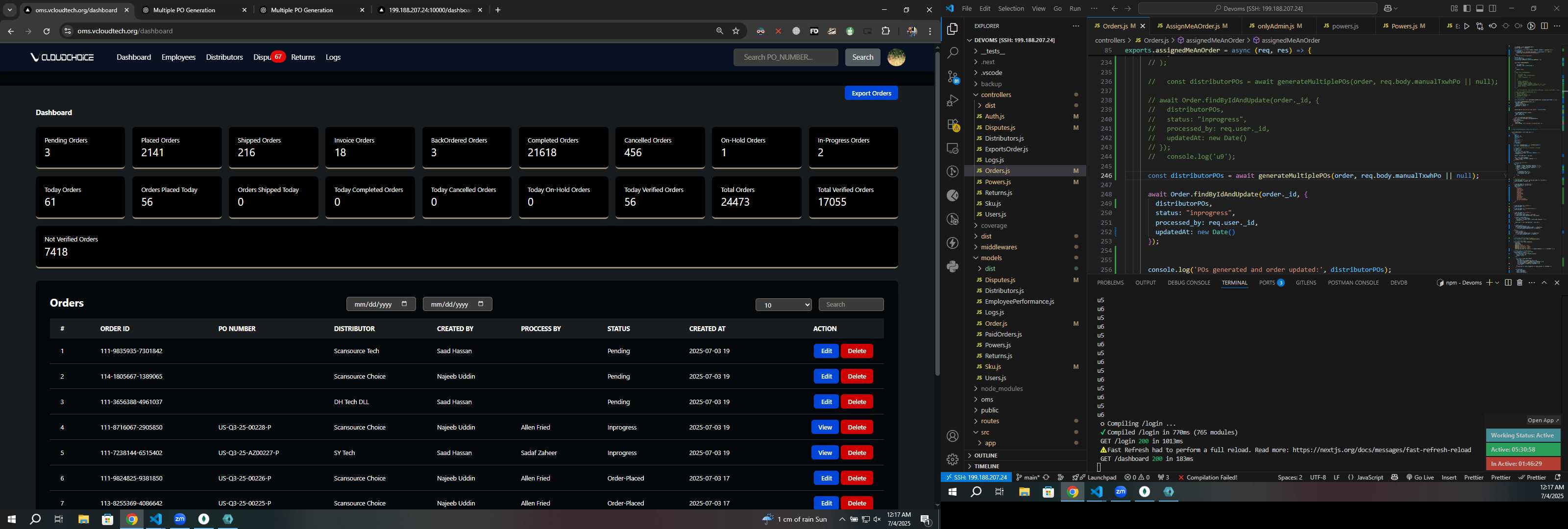This screenshot has width=1568, height=529.
Task: Toggle Secondary Side Bar layout icon
Action: click(1493, 8)
